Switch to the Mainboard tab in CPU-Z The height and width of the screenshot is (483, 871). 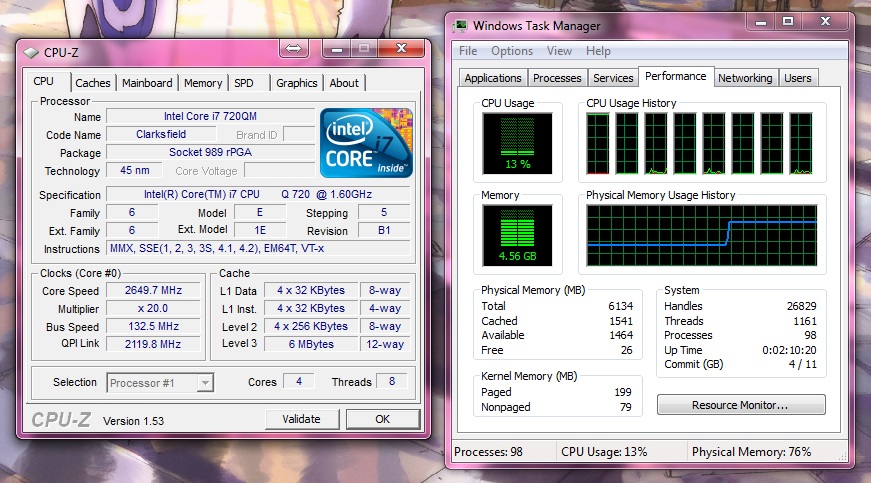point(147,83)
